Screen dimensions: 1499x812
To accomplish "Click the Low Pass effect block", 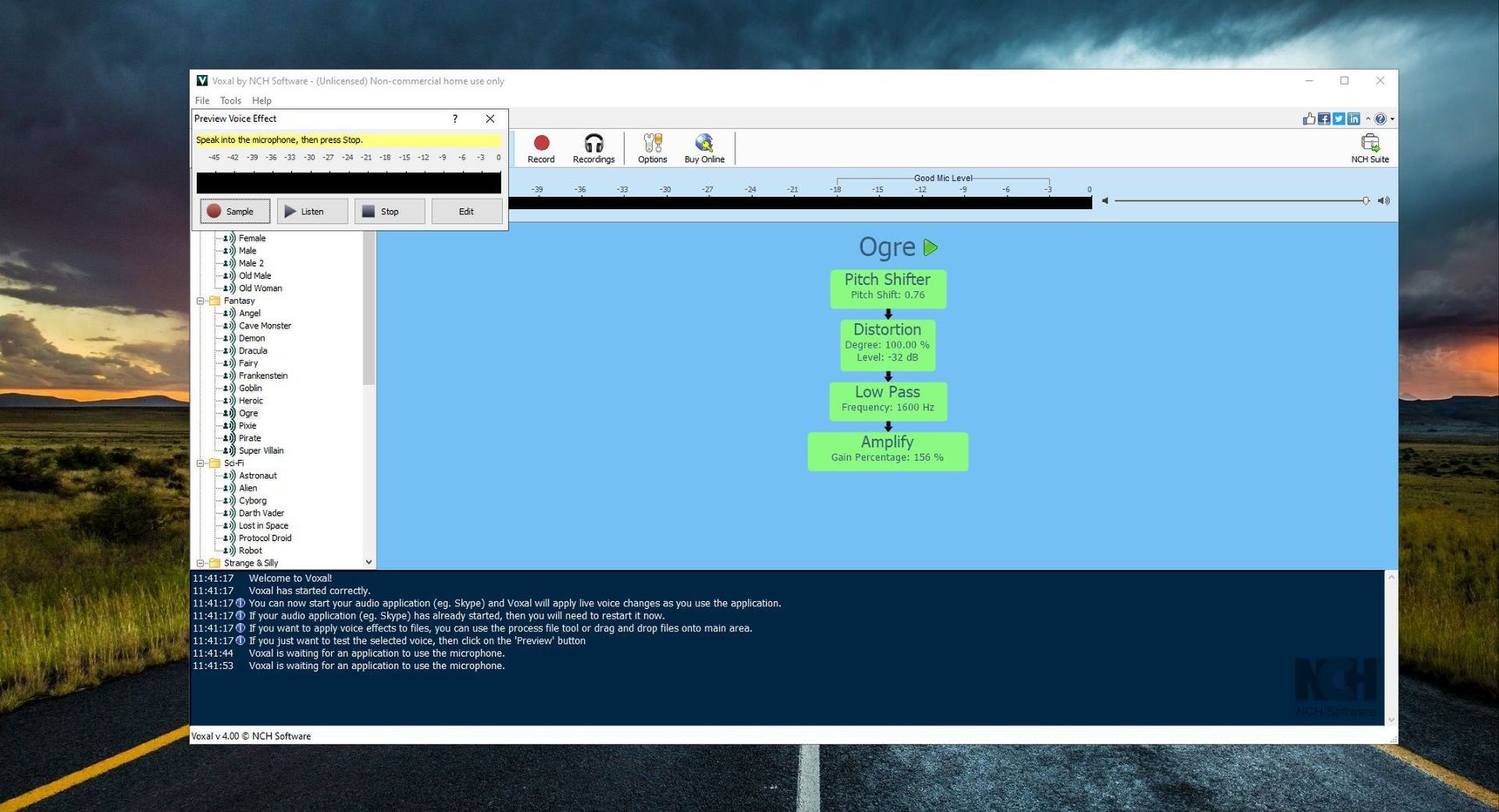I will (x=887, y=401).
